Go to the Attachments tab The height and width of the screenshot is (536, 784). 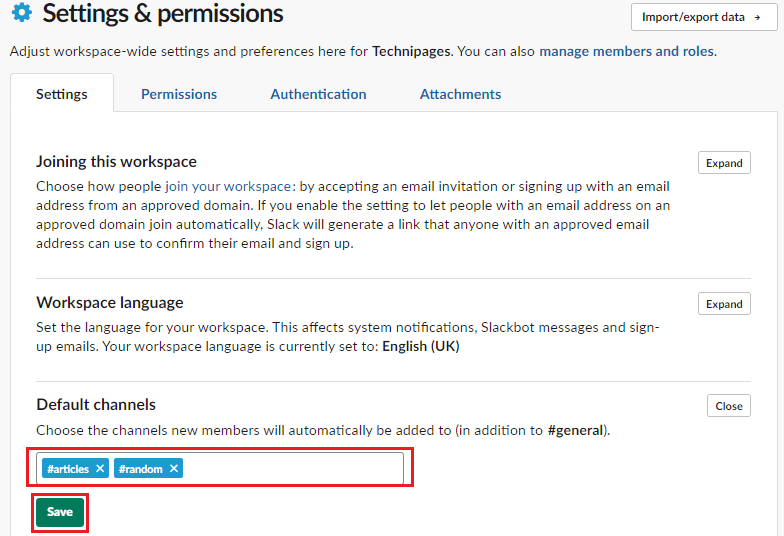coord(460,94)
